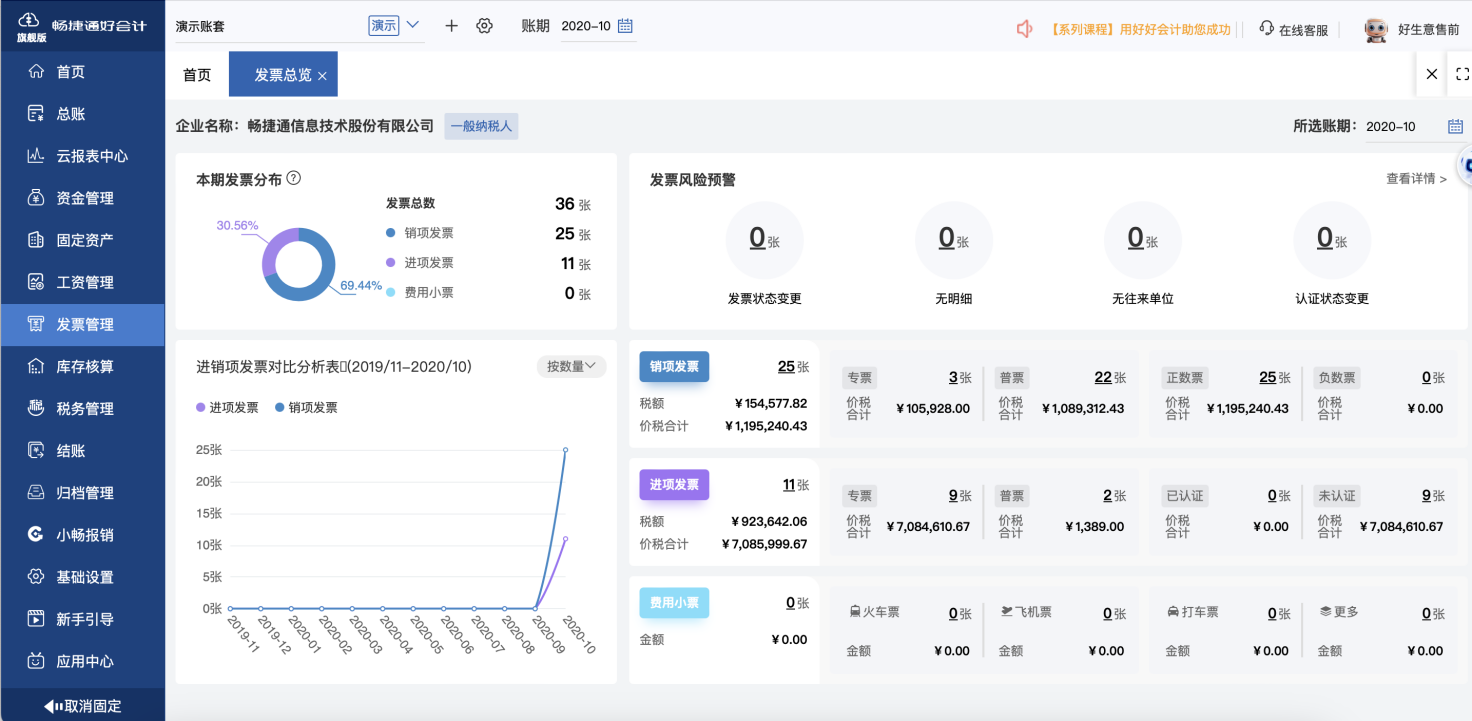1472x721 pixels.
Task: Open the 25张 销项发票 count link
Action: (785, 366)
